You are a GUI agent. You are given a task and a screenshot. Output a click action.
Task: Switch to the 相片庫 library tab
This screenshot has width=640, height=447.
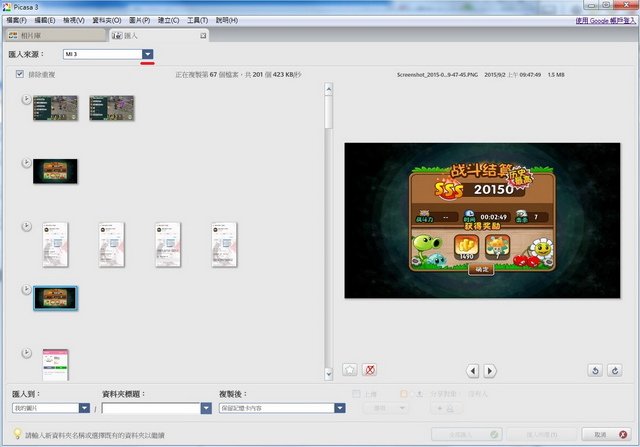click(x=55, y=36)
